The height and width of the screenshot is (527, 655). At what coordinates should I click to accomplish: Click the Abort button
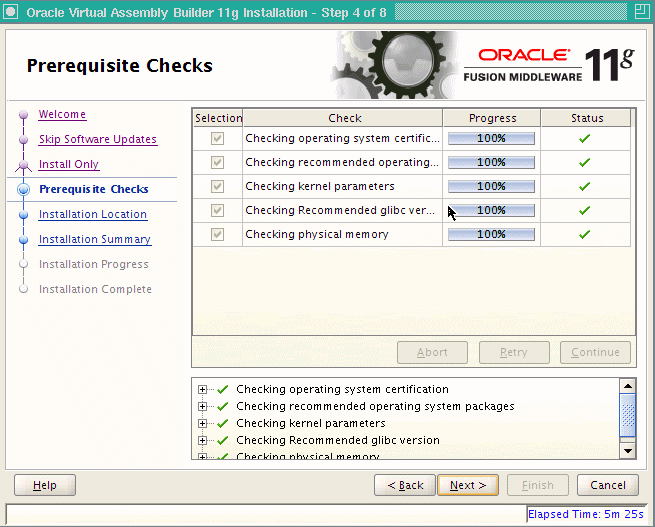[432, 352]
